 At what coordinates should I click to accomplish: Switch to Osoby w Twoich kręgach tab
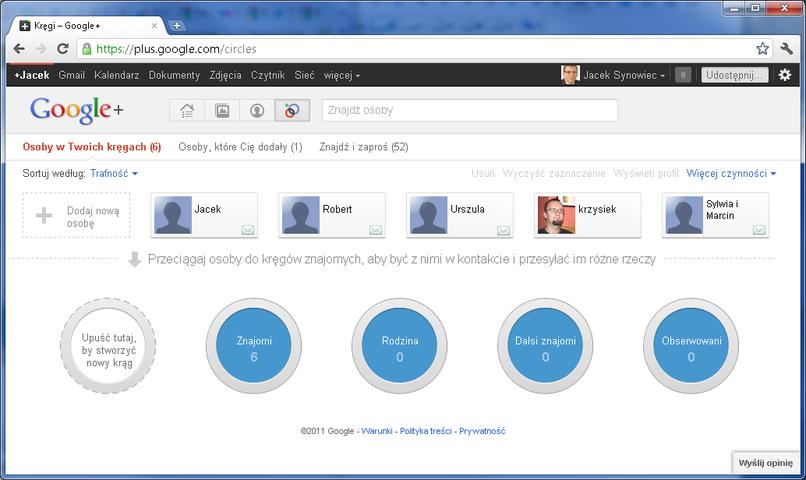click(91, 147)
